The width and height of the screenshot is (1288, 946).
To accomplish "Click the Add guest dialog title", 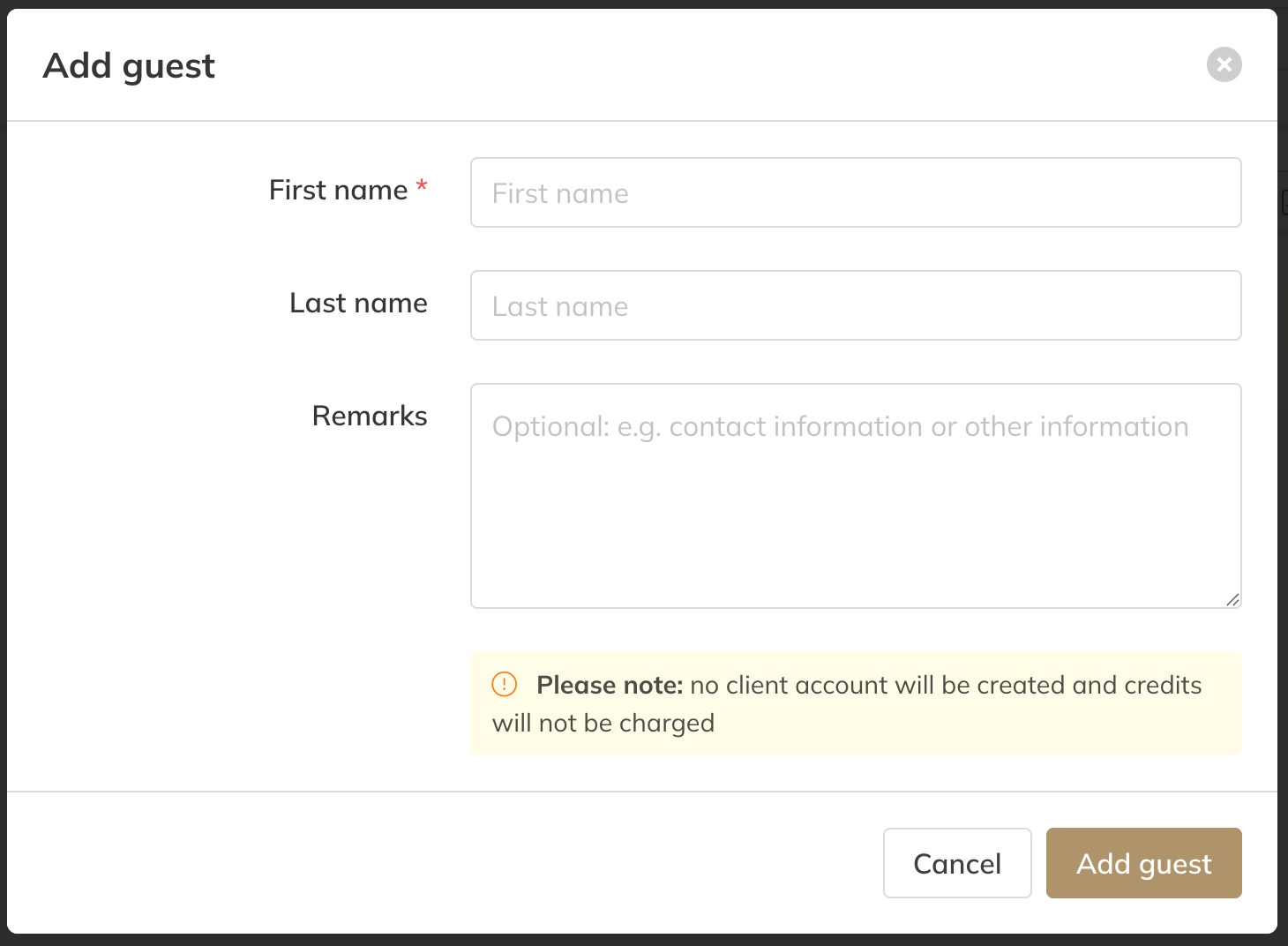I will point(129,66).
